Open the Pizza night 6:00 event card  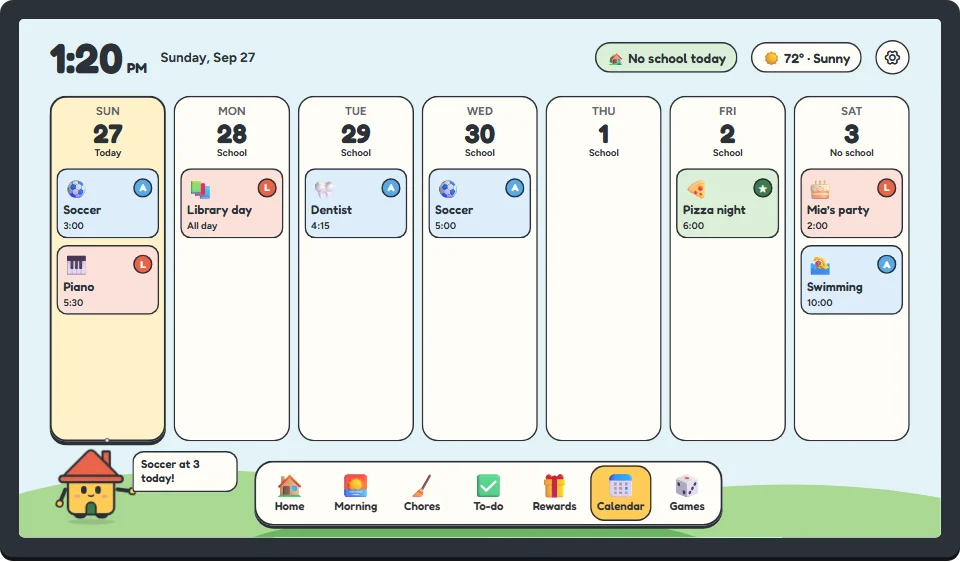point(727,203)
